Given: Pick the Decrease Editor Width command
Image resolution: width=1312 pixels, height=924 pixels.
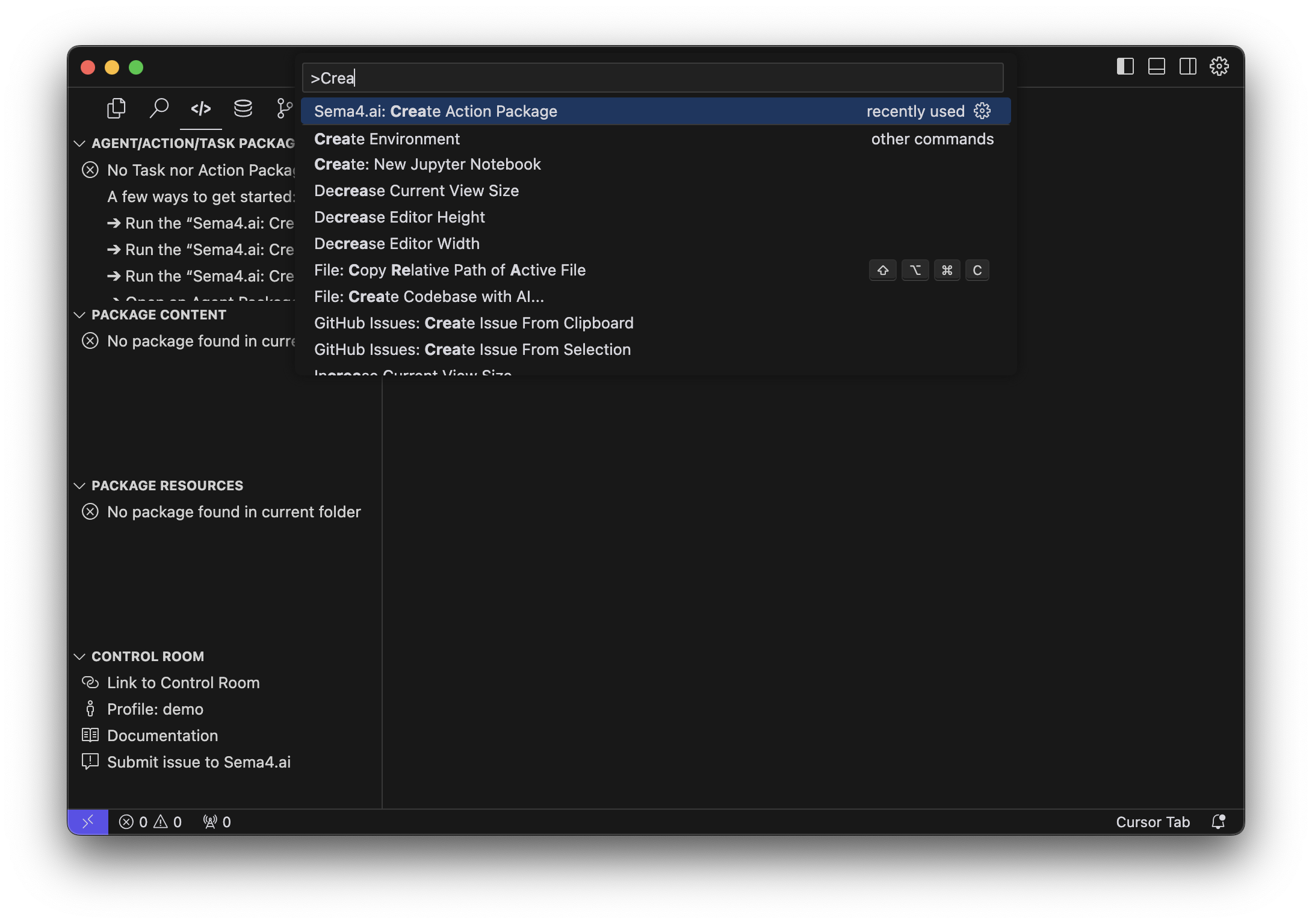Looking at the screenshot, I should 656,244.
